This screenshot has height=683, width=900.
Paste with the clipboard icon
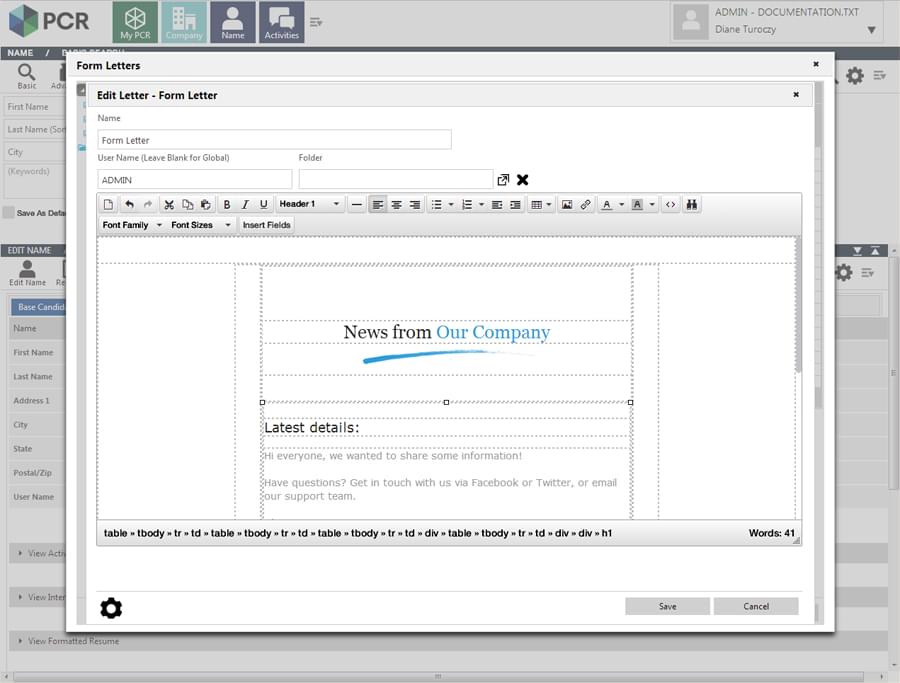pyautogui.click(x=205, y=204)
